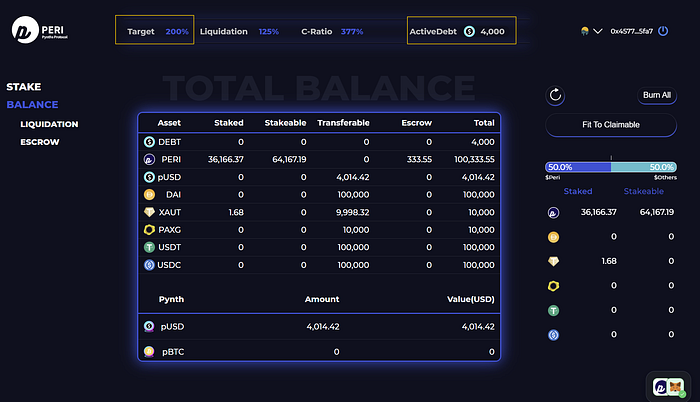Click the USDC asset icon in table

tap(149, 265)
